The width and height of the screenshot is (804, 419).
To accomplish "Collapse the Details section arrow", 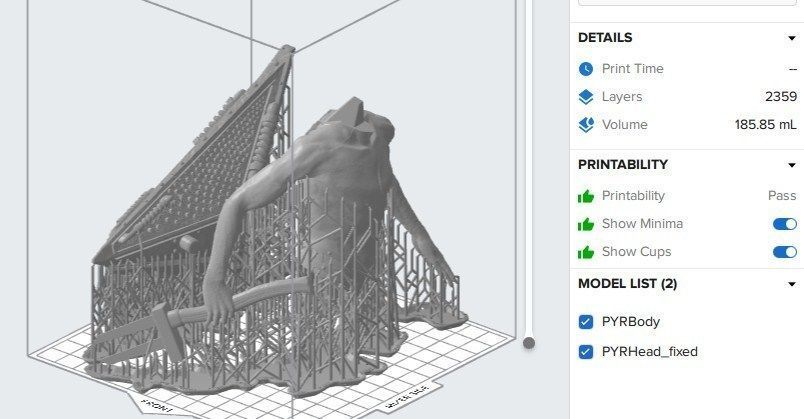I will tap(792, 38).
